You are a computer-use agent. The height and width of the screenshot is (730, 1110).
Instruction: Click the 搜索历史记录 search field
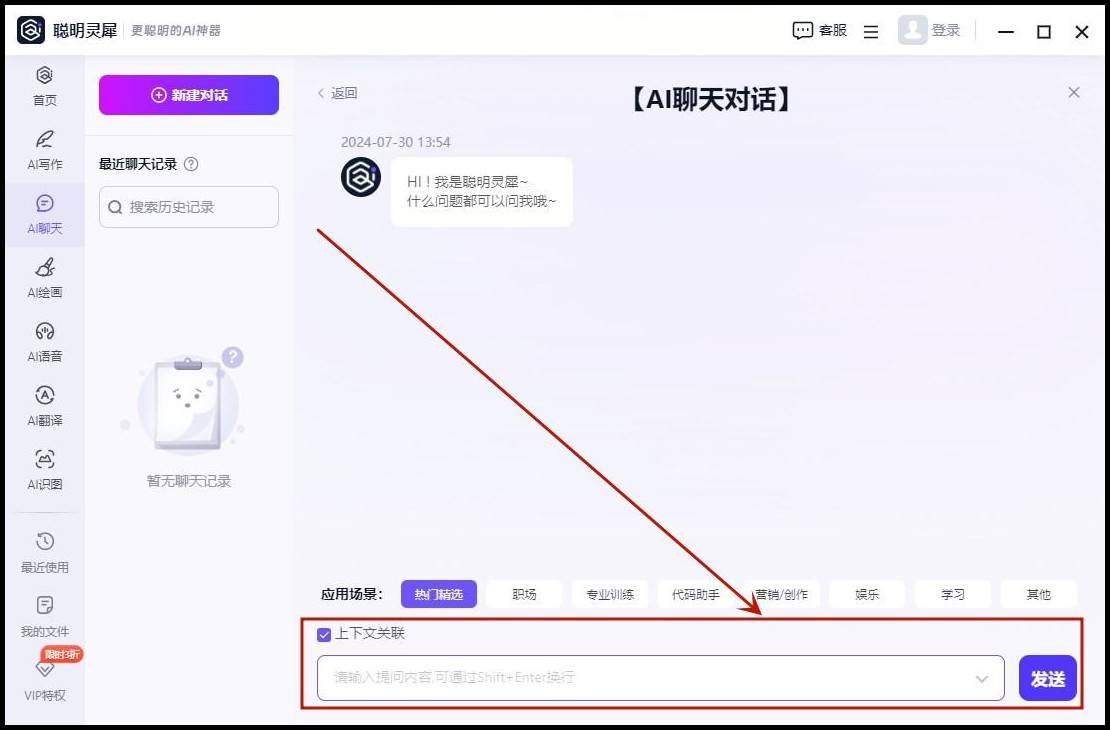[189, 207]
